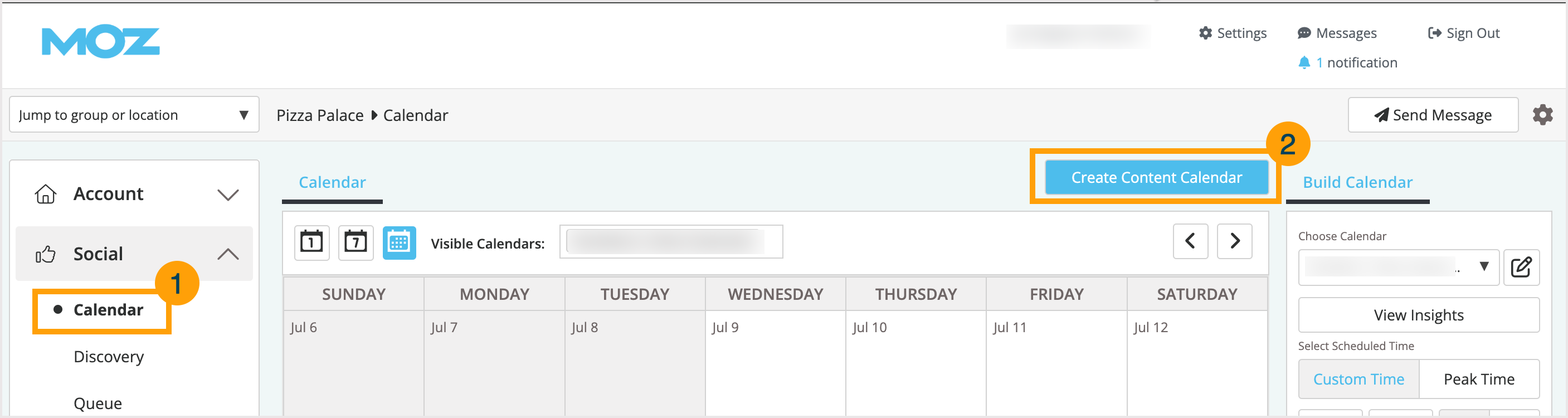Open the Choose Calendar dropdown
Viewport: 1568px width, 418px height.
pyautogui.click(x=1398, y=267)
